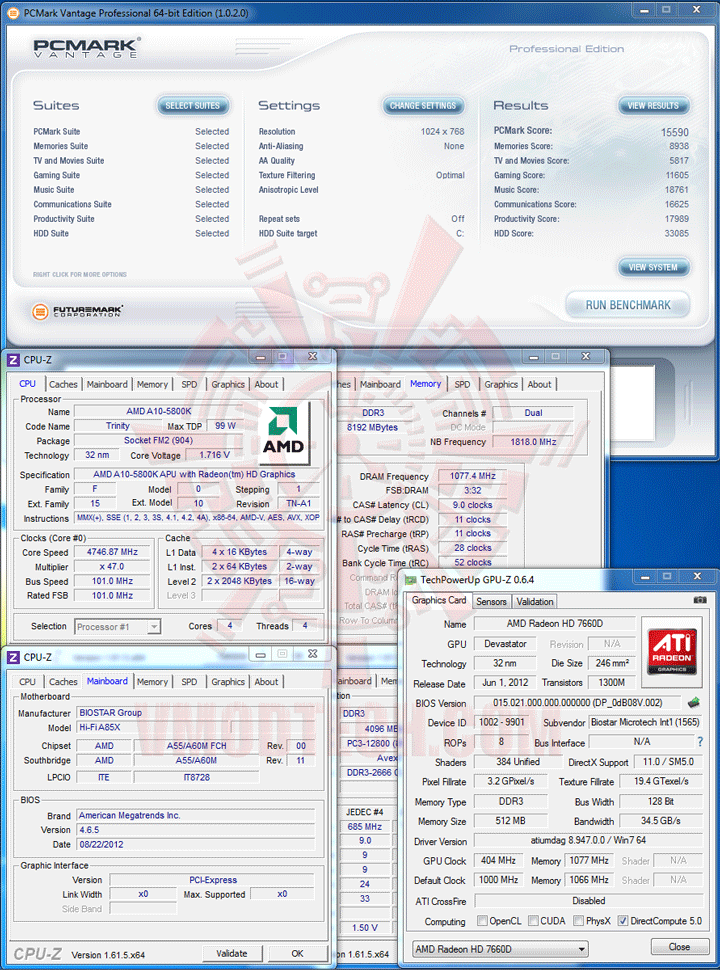Enable the CUDA checkbox

[533, 921]
